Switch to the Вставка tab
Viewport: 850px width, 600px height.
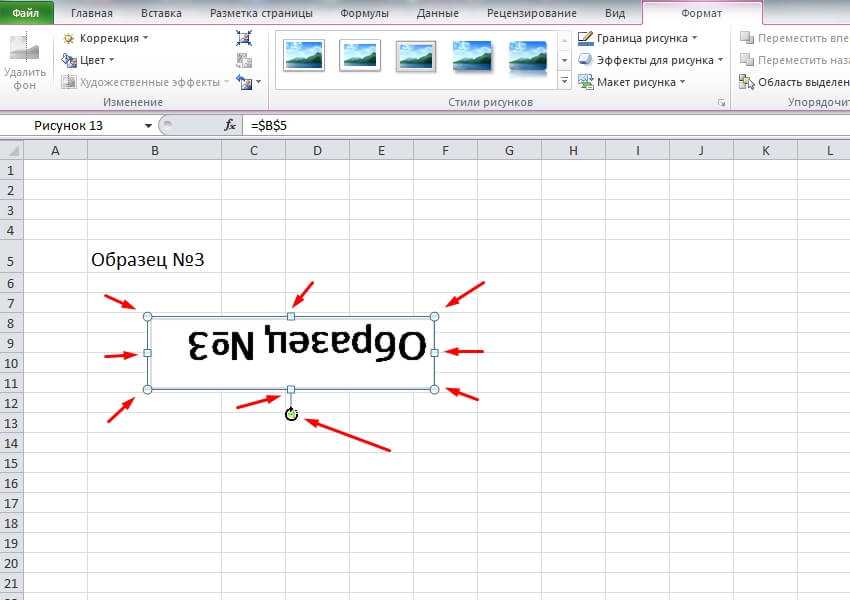point(161,13)
